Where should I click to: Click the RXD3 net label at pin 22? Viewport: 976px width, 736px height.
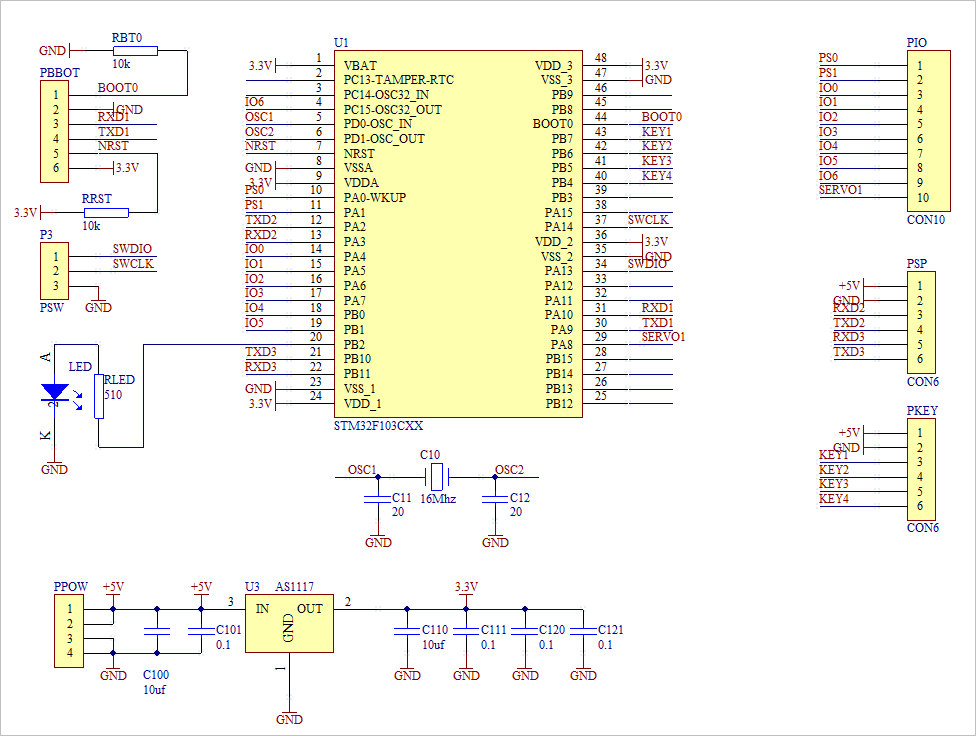point(261,366)
